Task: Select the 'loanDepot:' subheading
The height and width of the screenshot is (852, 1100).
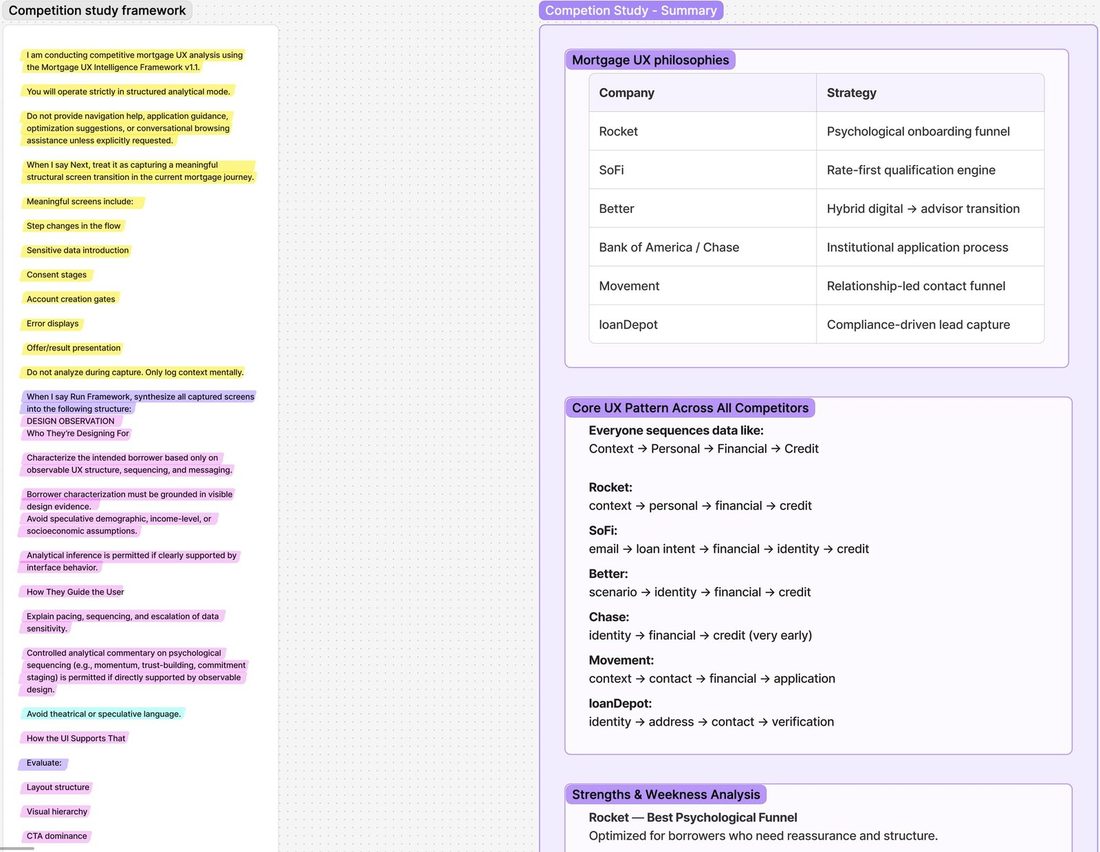Action: pyautogui.click(x=620, y=703)
